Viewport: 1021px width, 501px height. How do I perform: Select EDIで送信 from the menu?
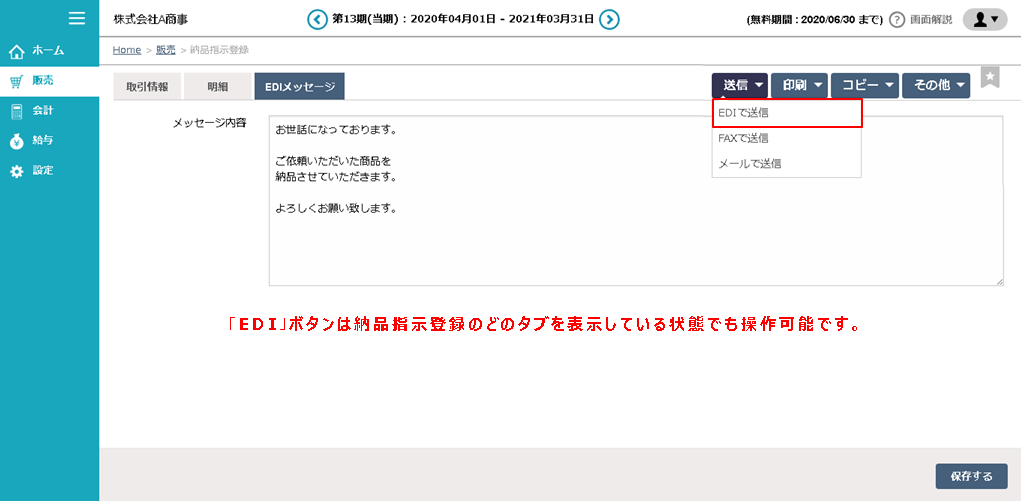[786, 113]
